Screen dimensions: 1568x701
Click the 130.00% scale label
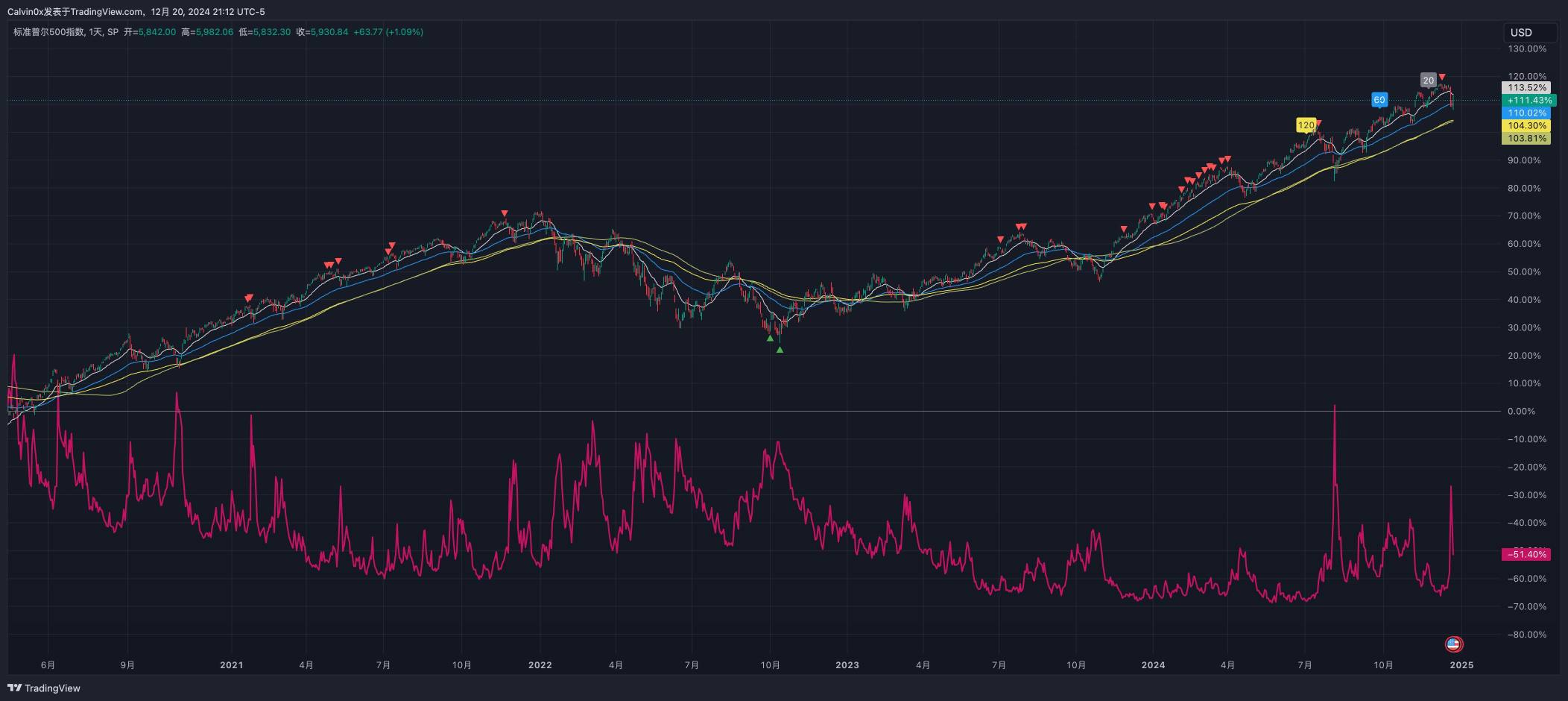click(1527, 48)
